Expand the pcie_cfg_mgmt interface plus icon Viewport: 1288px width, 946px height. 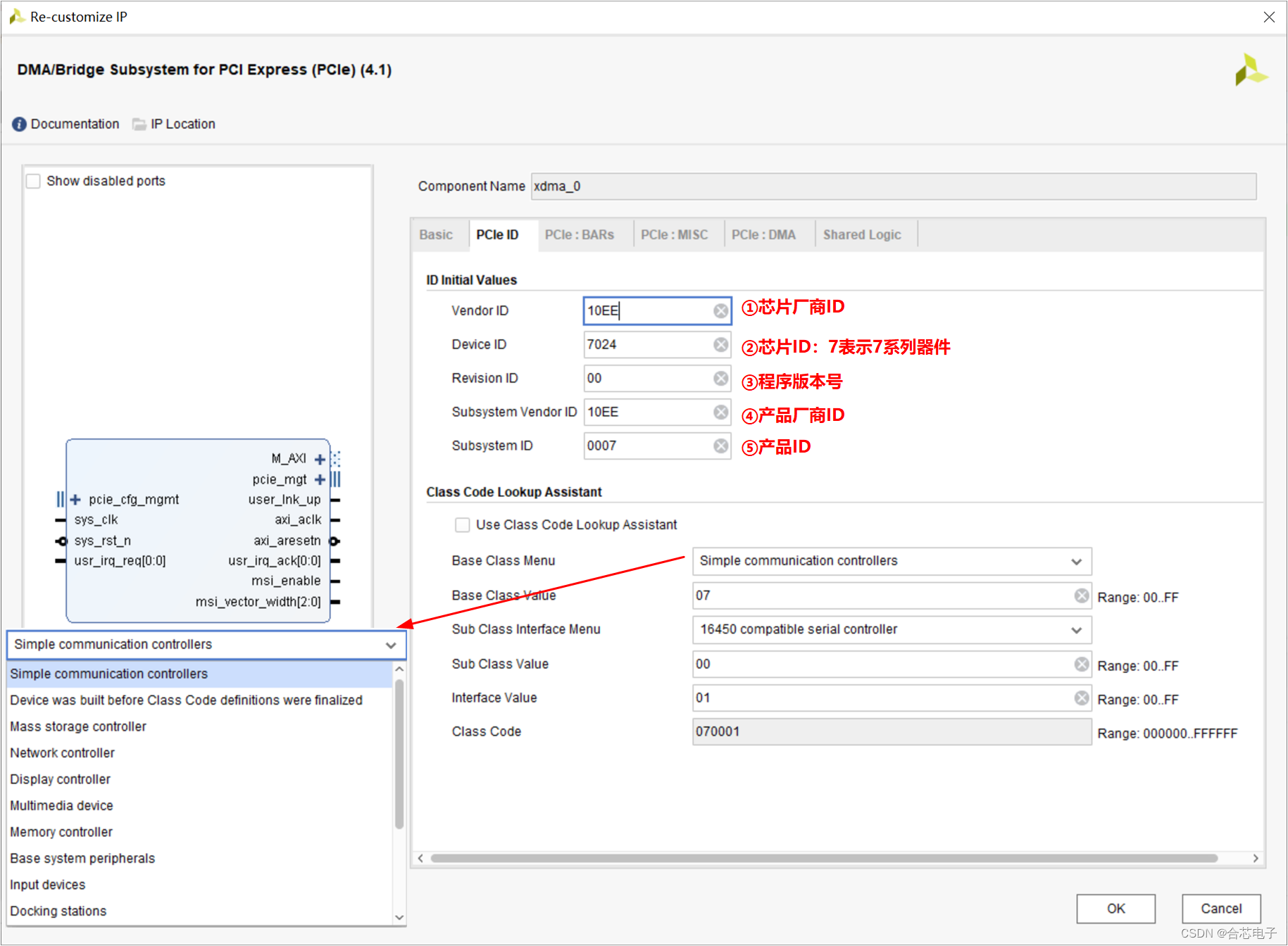(75, 500)
